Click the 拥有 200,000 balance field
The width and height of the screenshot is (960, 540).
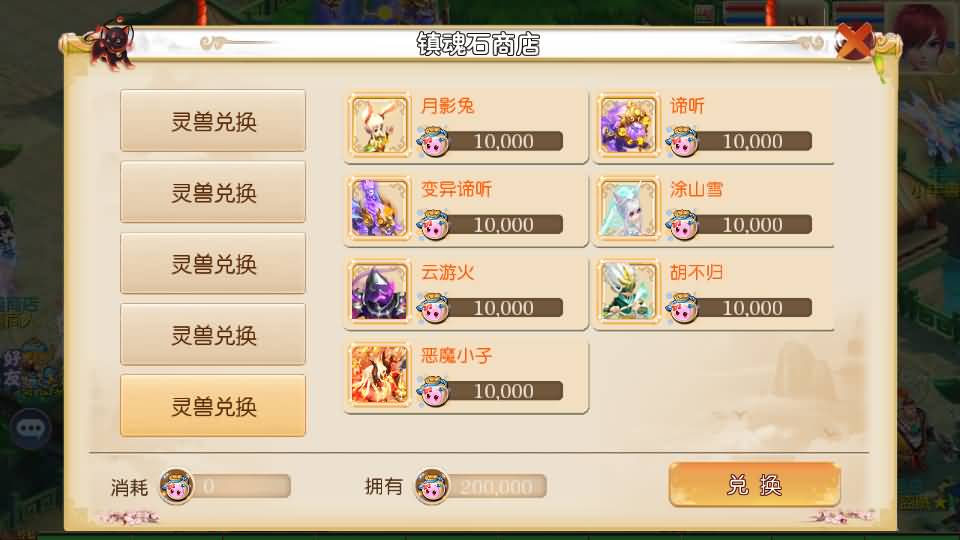coord(495,487)
